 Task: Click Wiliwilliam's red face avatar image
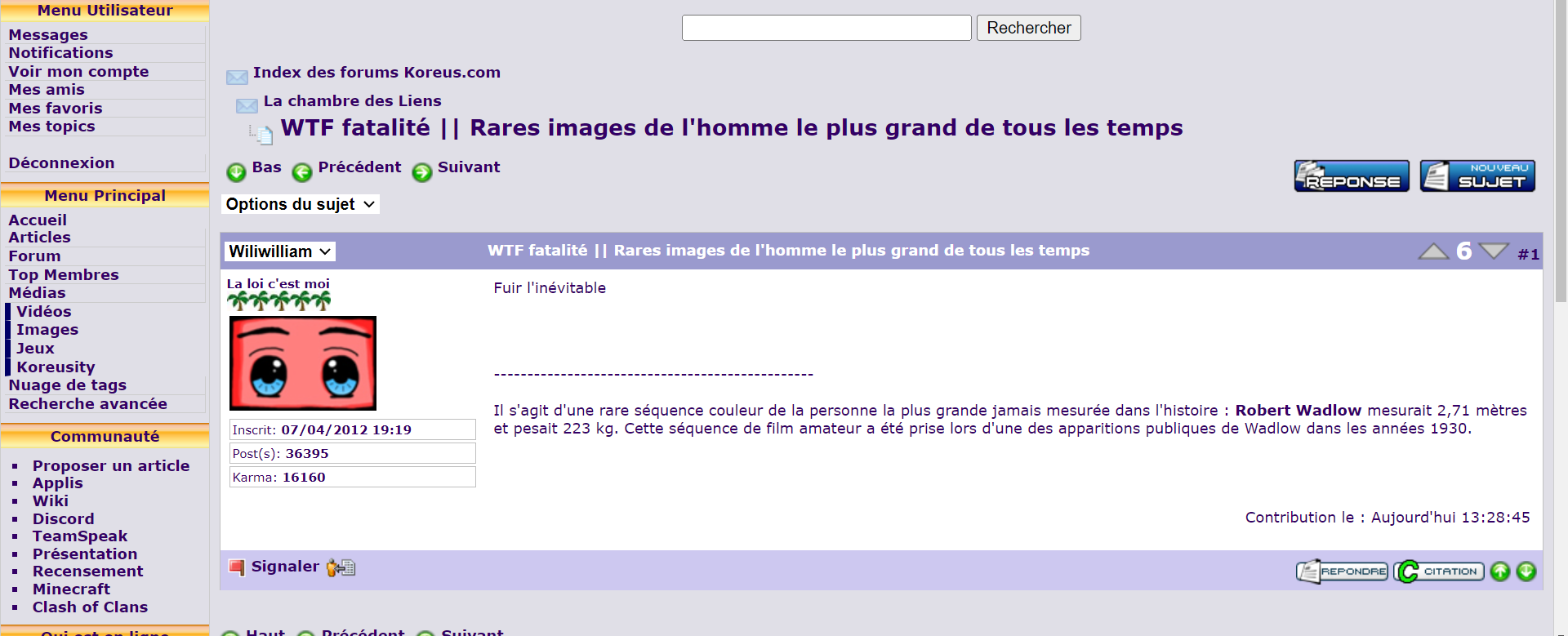(x=303, y=363)
